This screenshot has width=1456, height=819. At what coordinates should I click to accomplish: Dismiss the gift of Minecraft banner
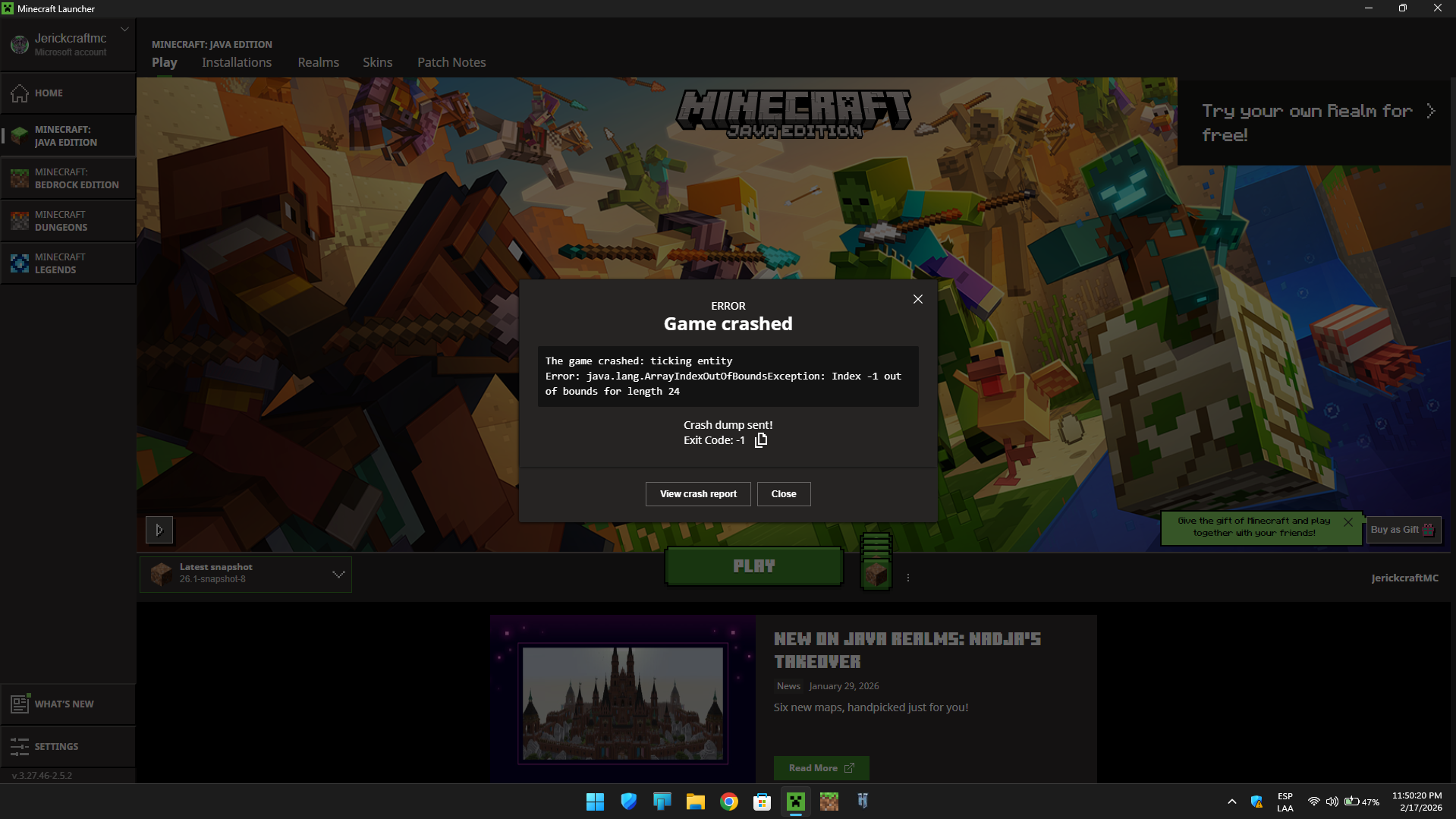[1348, 522]
